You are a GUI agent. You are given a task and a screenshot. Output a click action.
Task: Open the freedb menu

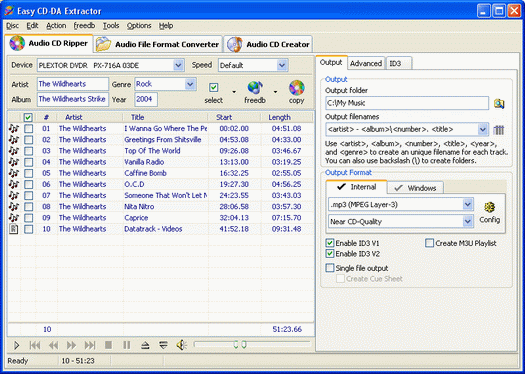pyautogui.click(x=84, y=26)
